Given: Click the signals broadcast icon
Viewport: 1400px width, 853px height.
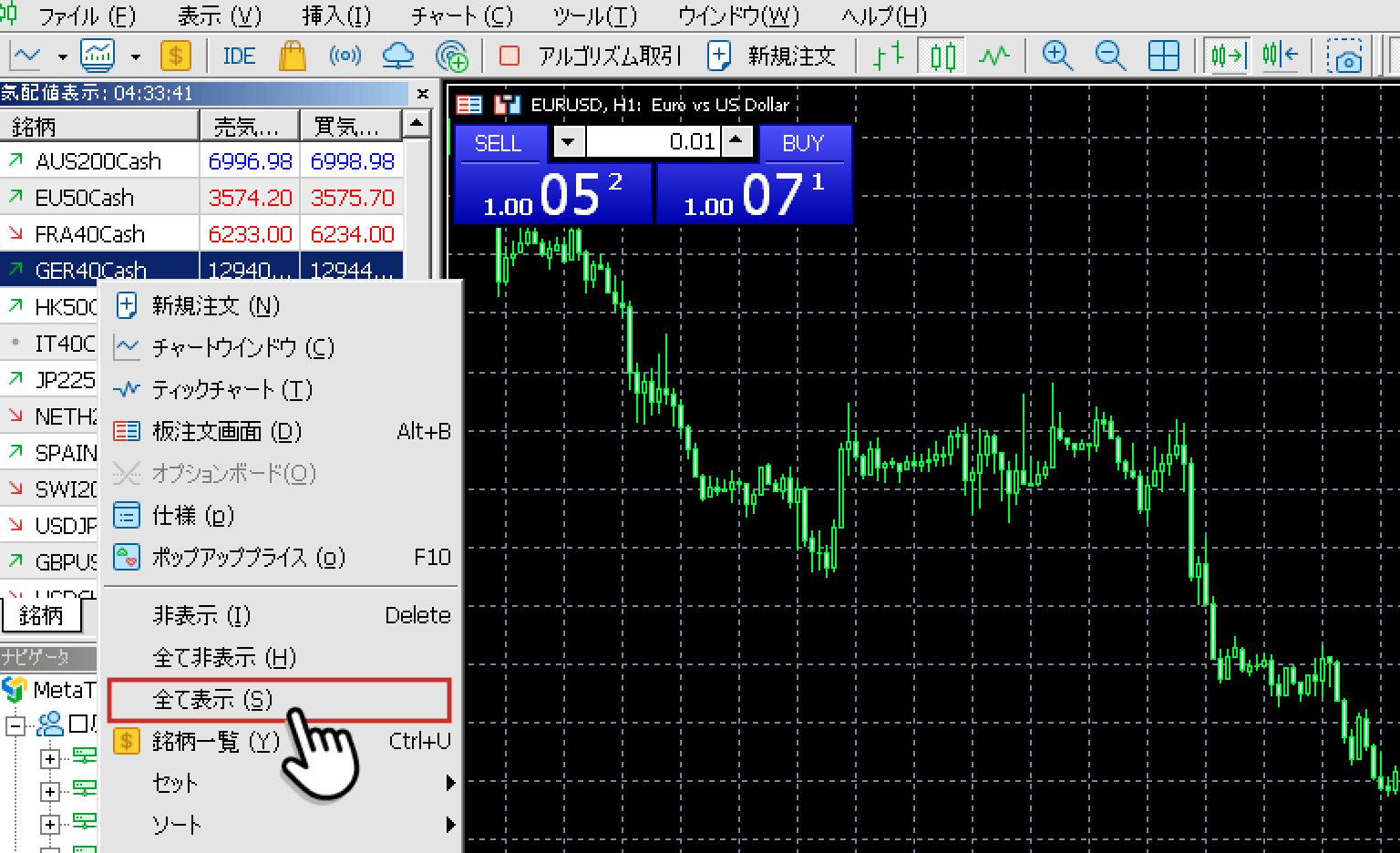Looking at the screenshot, I should point(345,57).
